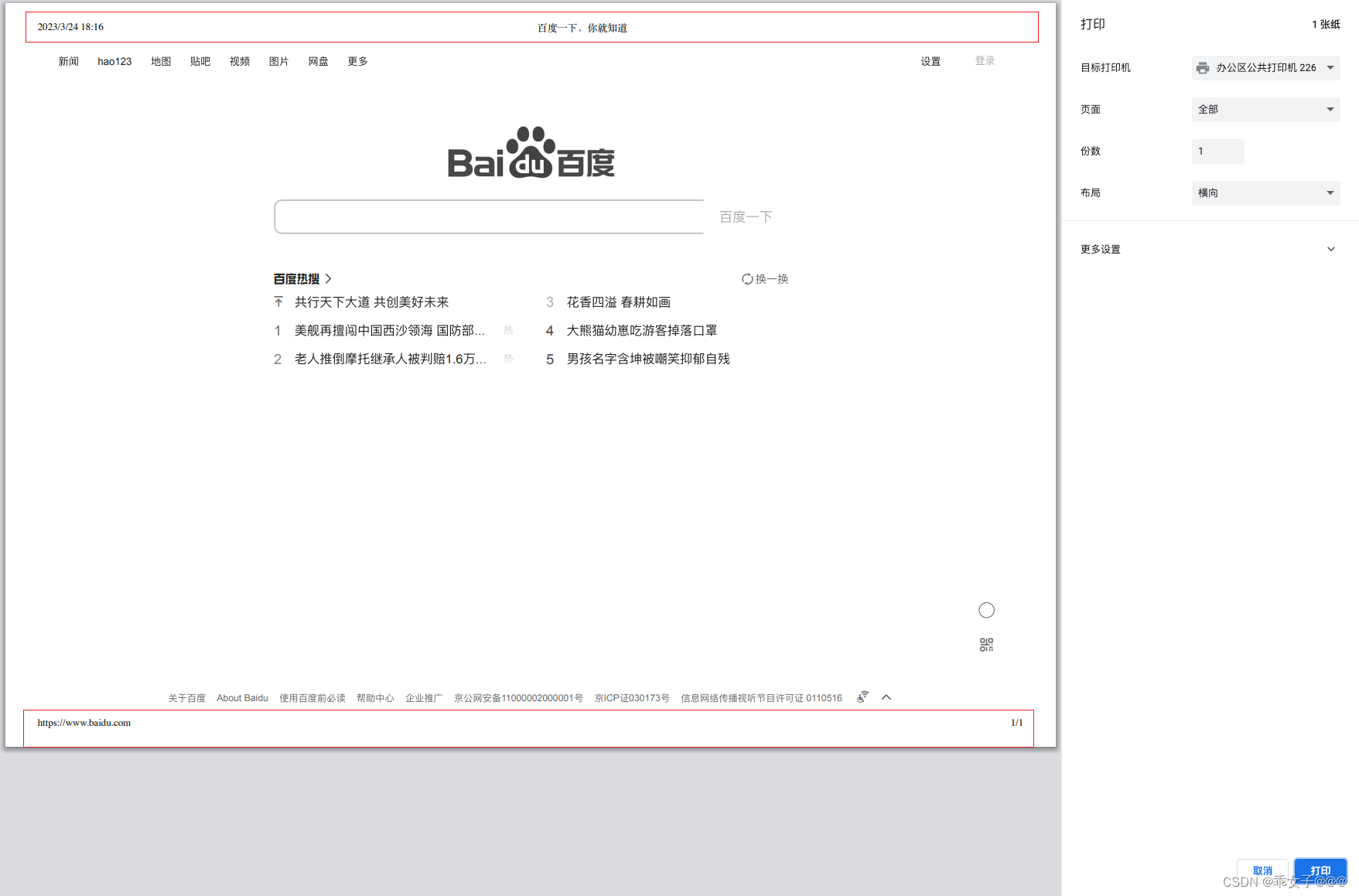Screen dimensions: 1359x896
Task: Open the 贴吧 nav link
Action: (x=200, y=62)
